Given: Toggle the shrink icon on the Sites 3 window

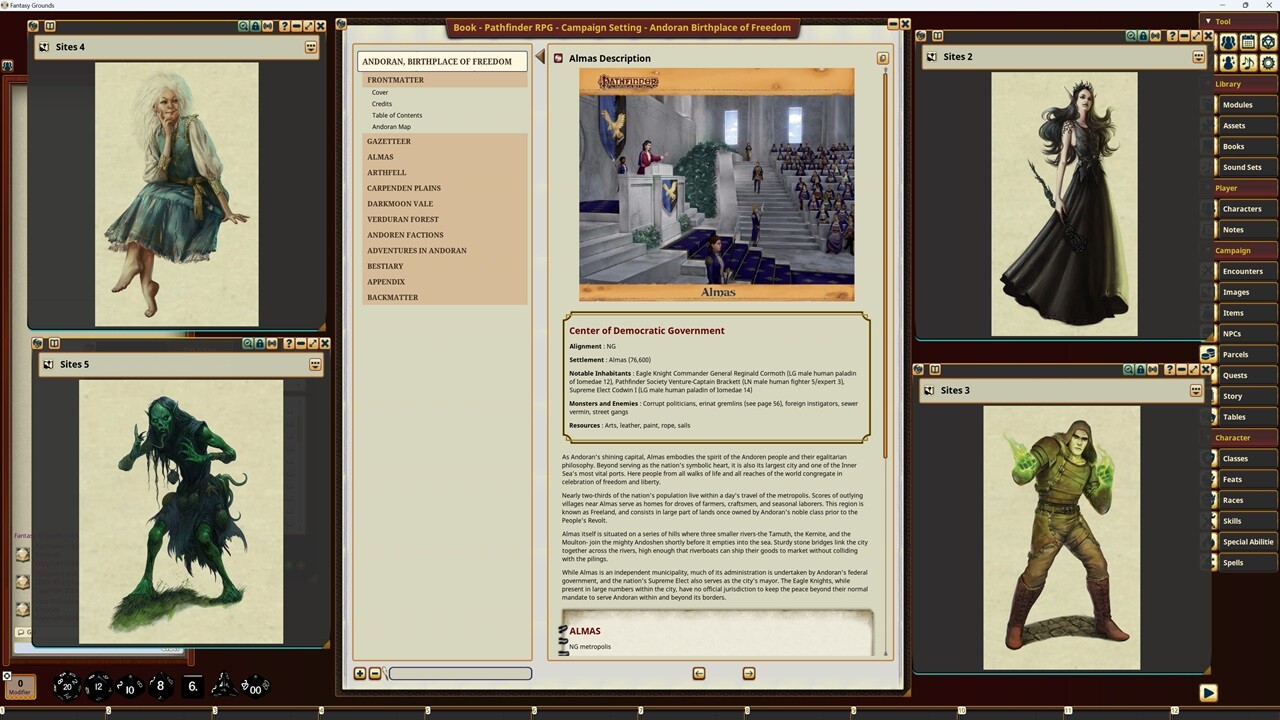Looking at the screenshot, I should tap(1153, 369).
